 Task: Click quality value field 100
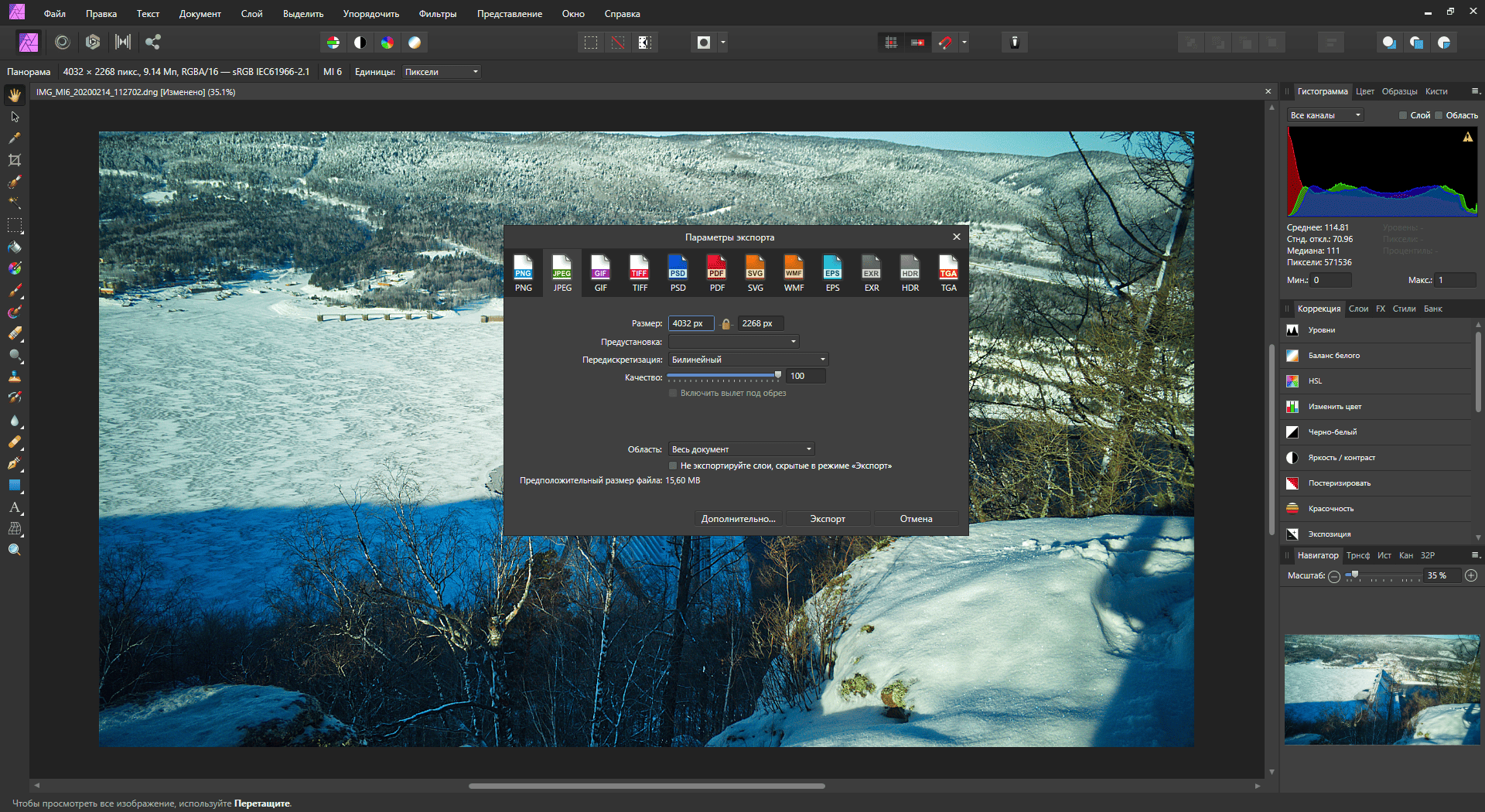pyautogui.click(x=806, y=376)
